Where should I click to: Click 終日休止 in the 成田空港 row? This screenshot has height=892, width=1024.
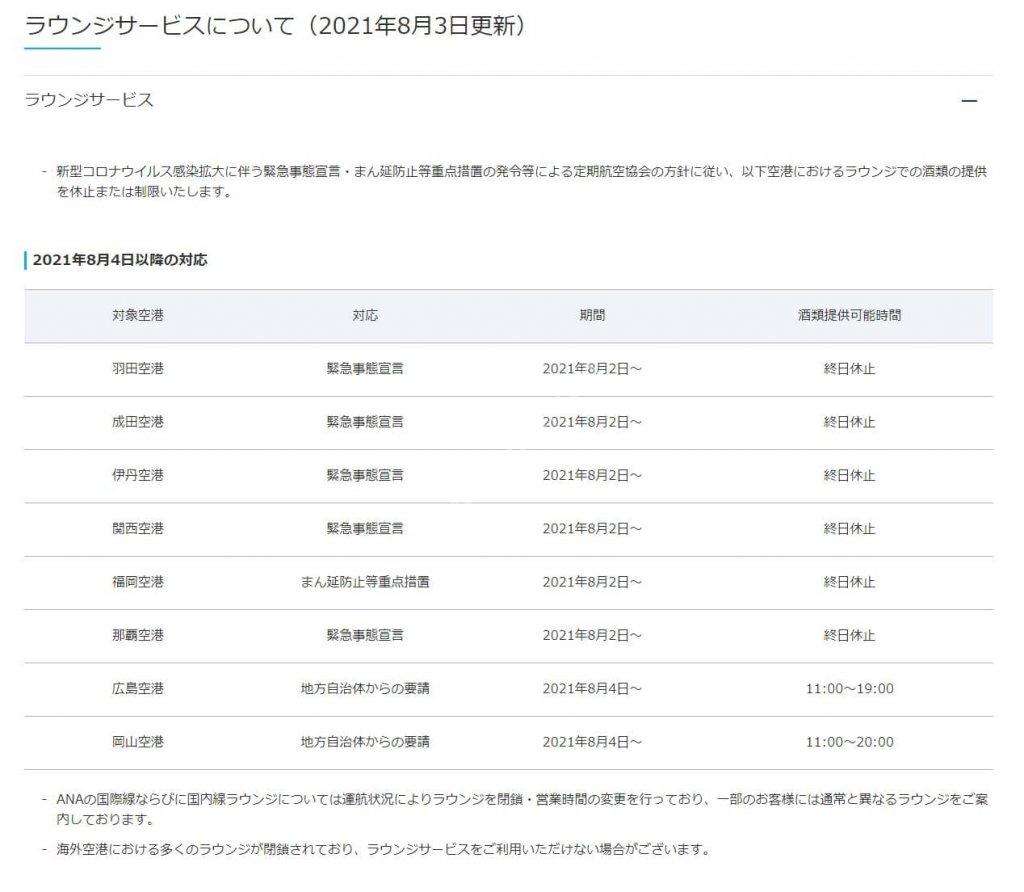849,422
